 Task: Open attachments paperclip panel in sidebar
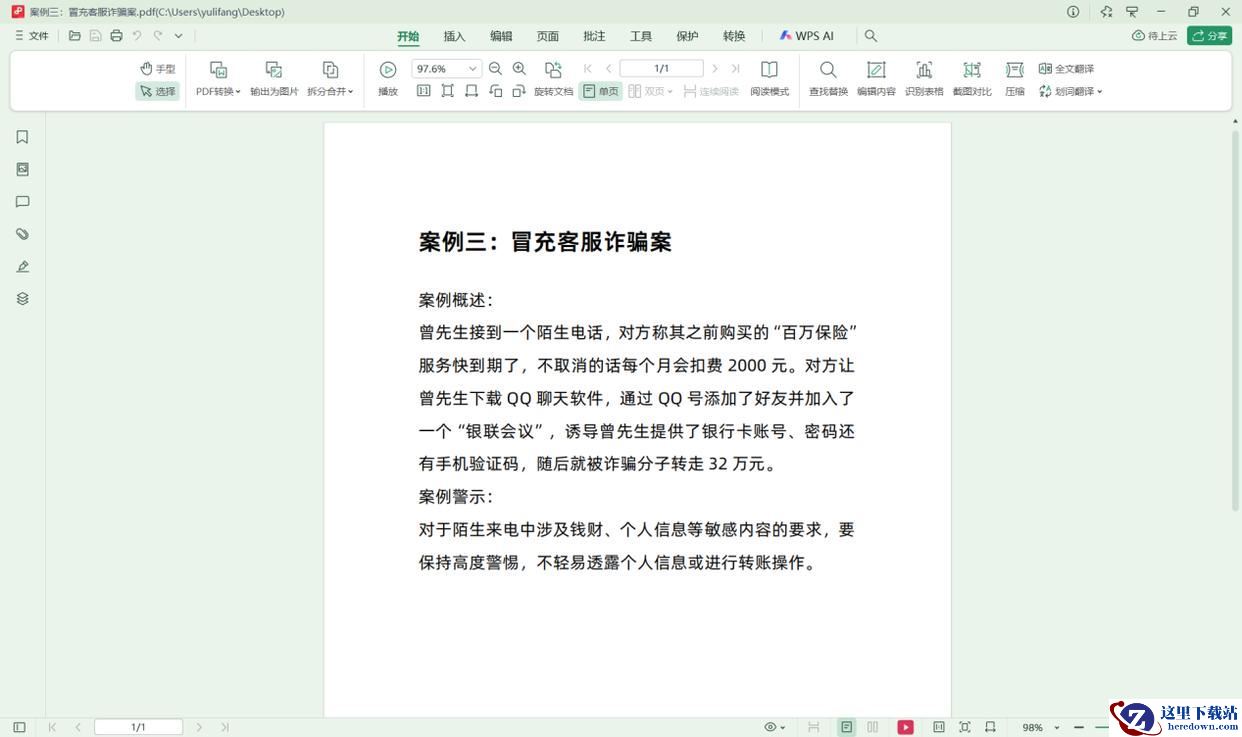[22, 234]
